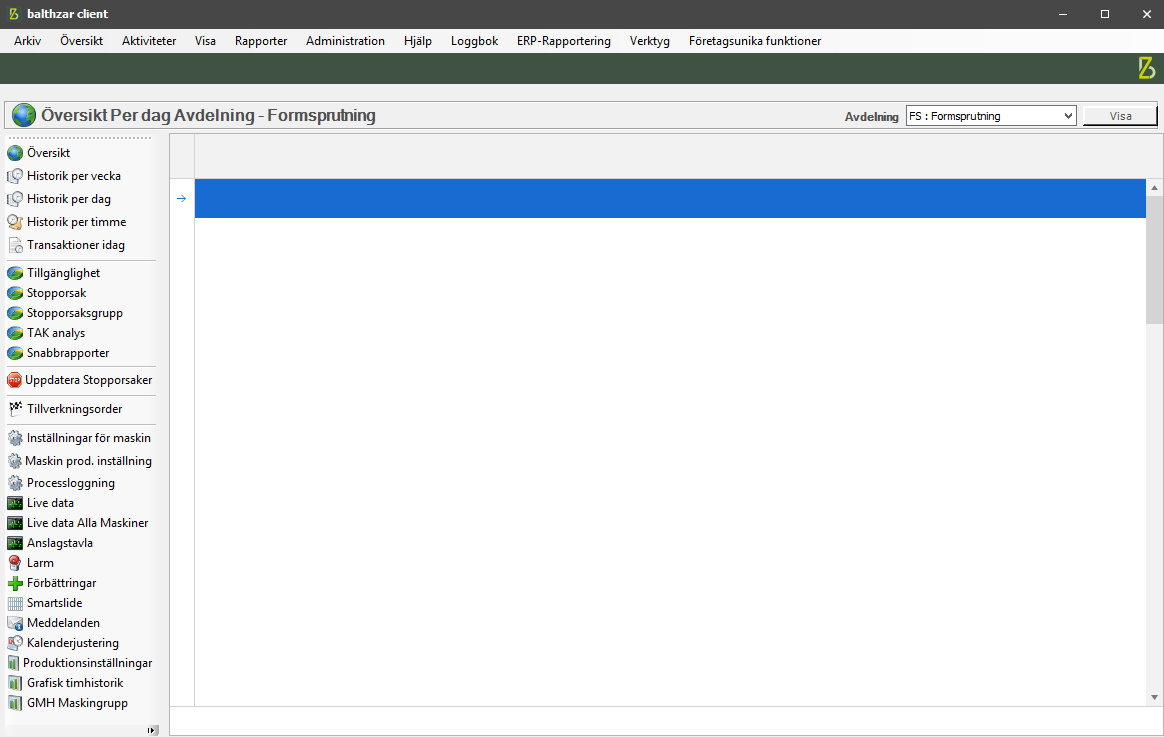Click the vertical scrollbar thumb in the grid
The image size is (1164, 737).
click(x=1154, y=260)
